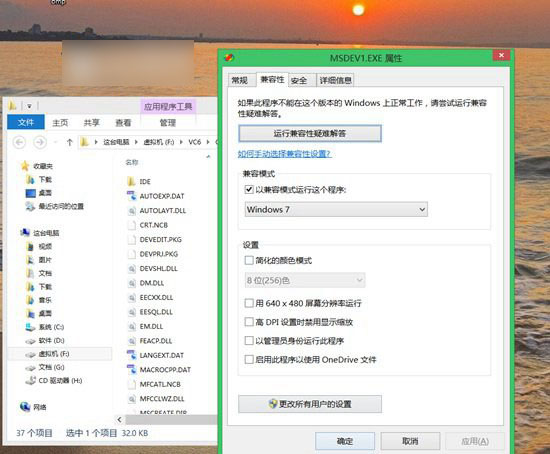Select DEVPRJ.PKG file name
The height and width of the screenshot is (454, 550).
(159, 254)
